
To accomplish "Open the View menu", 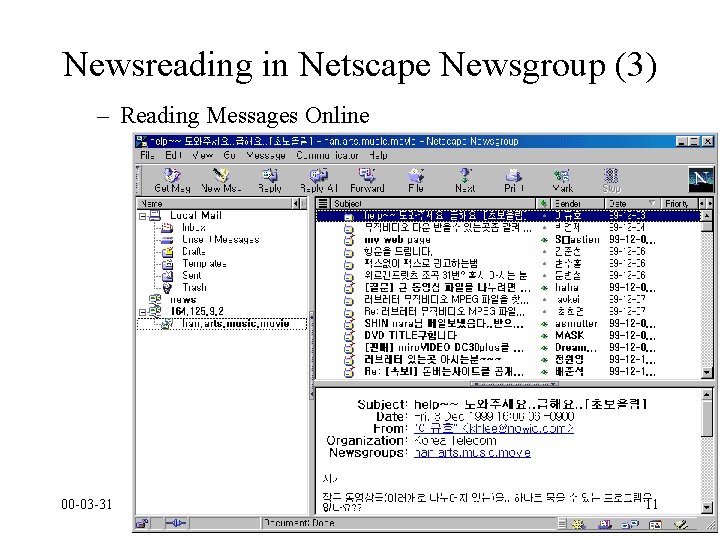I will click(202, 155).
